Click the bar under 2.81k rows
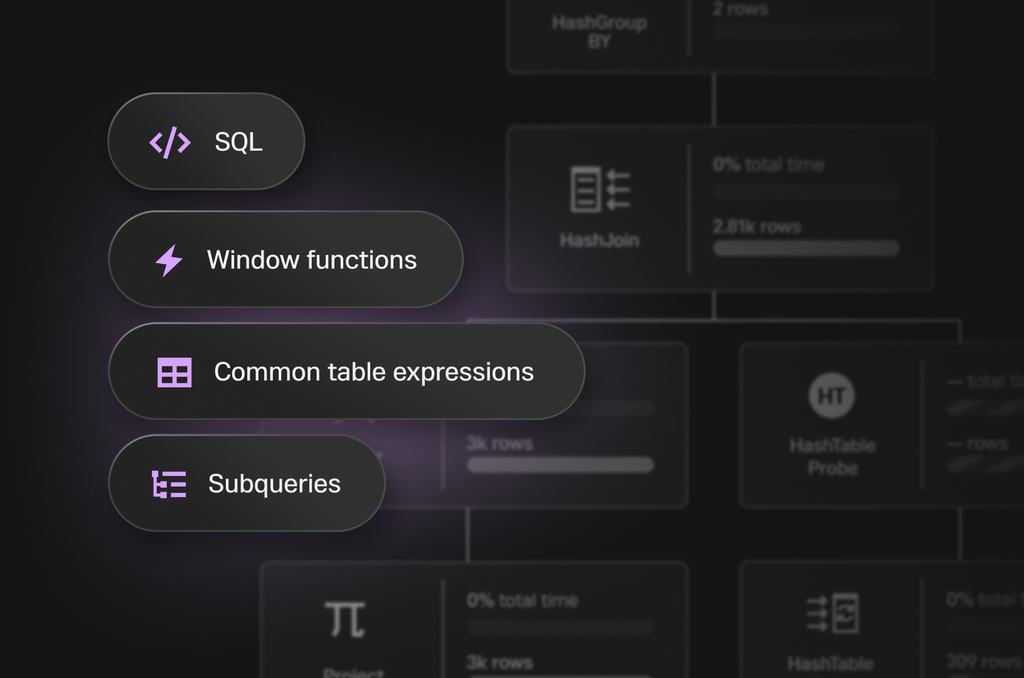Screen dimensions: 1024x678 805,248
